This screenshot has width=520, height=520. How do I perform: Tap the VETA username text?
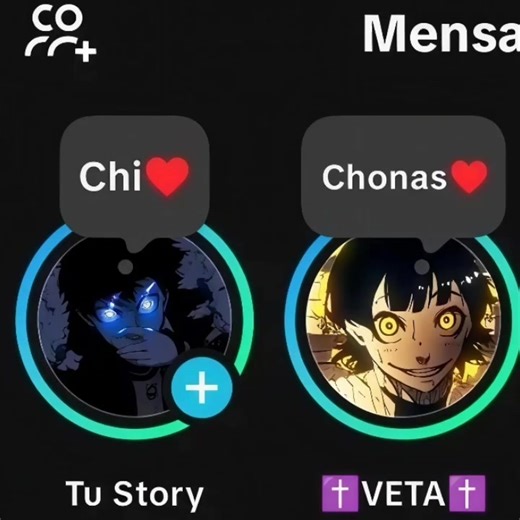coord(403,494)
